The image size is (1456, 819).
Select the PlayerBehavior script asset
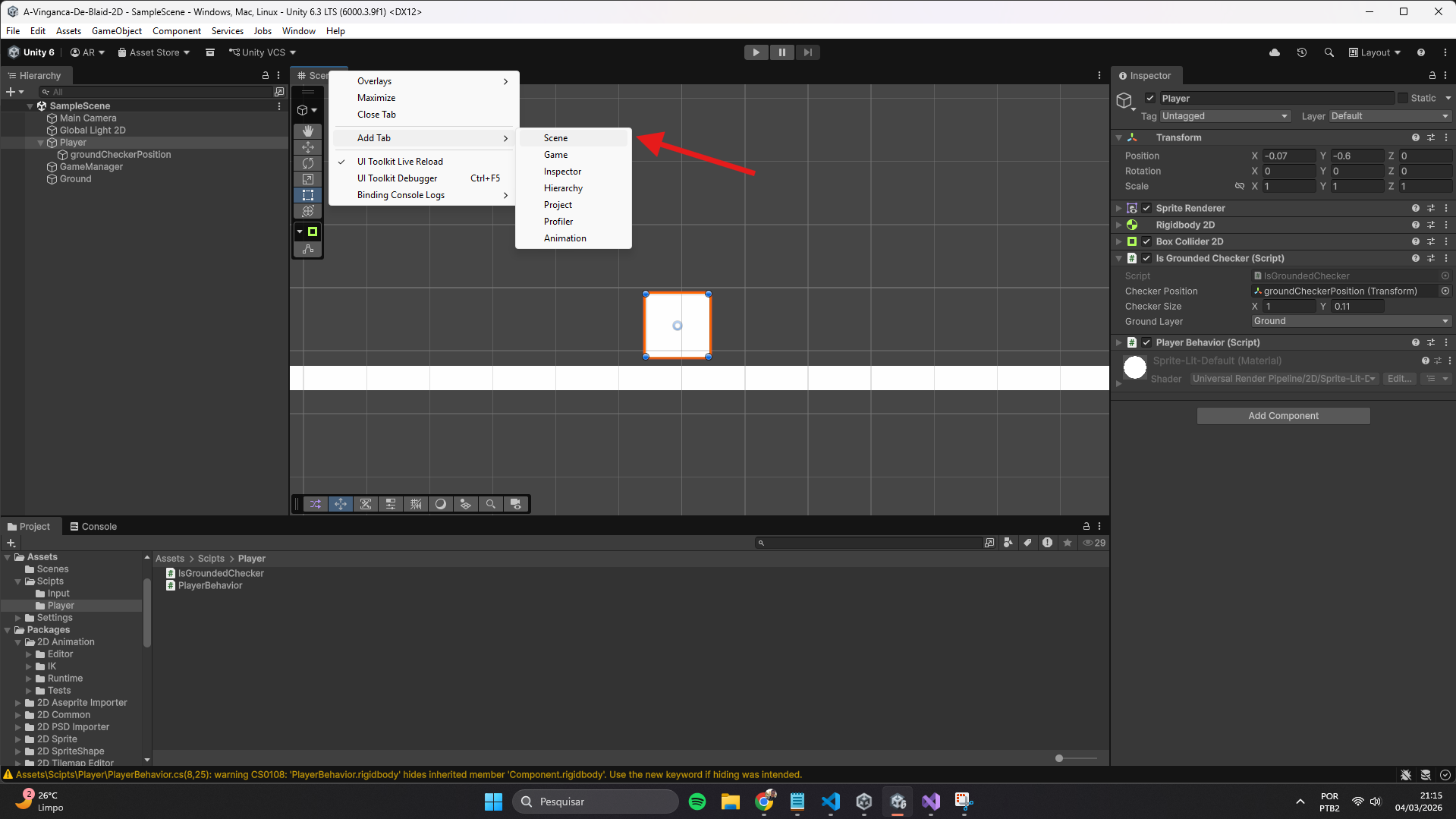tap(209, 586)
